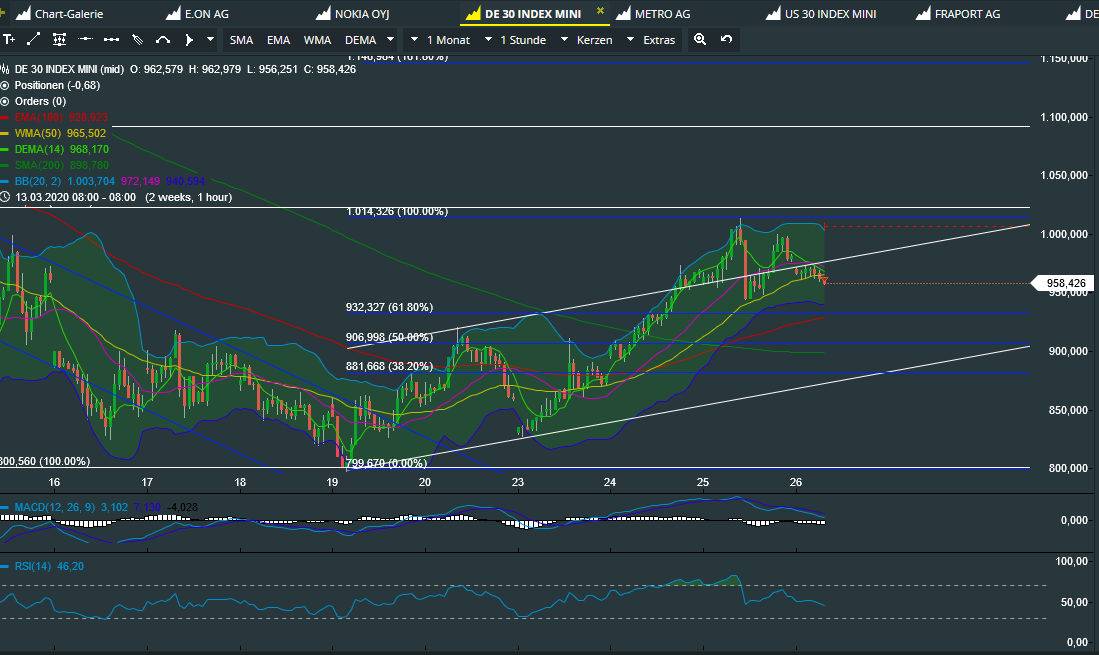Add an SMA indicator
The width and height of the screenshot is (1099, 655).
(x=241, y=40)
